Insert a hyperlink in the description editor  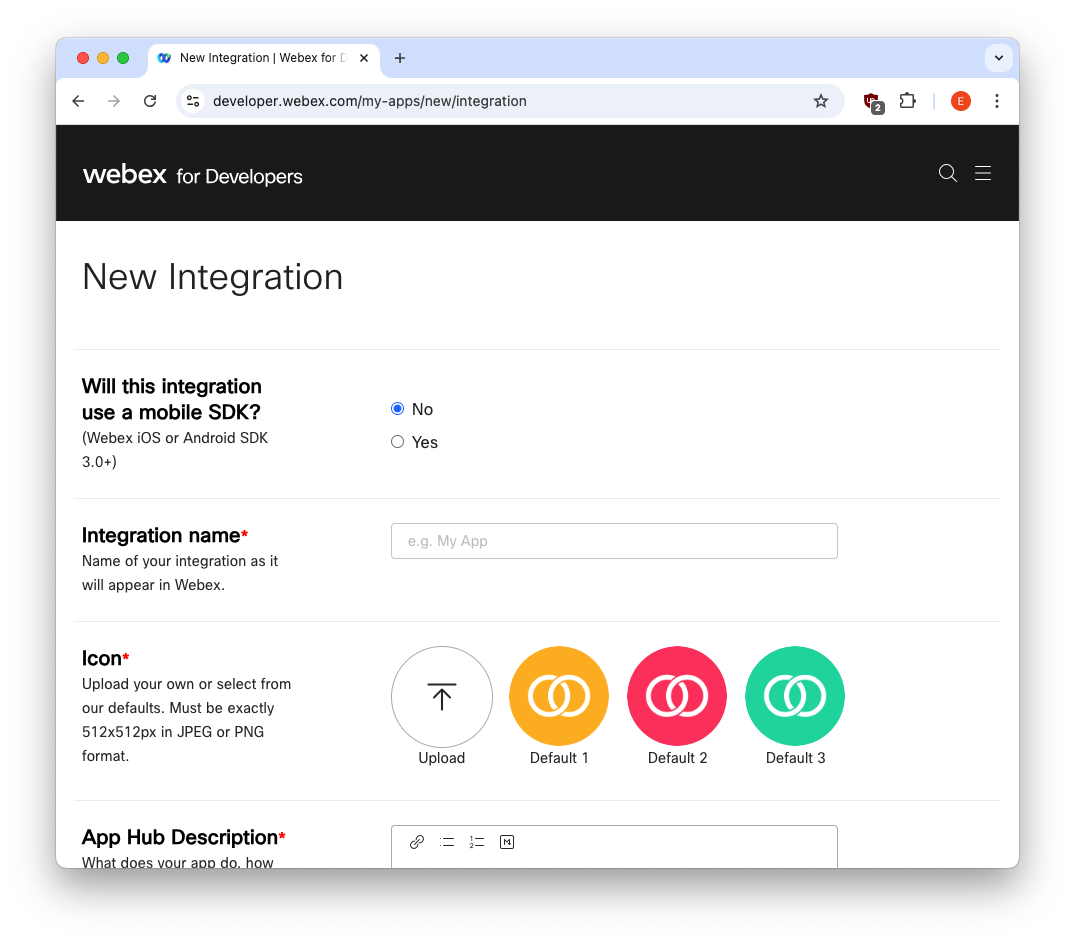point(417,841)
